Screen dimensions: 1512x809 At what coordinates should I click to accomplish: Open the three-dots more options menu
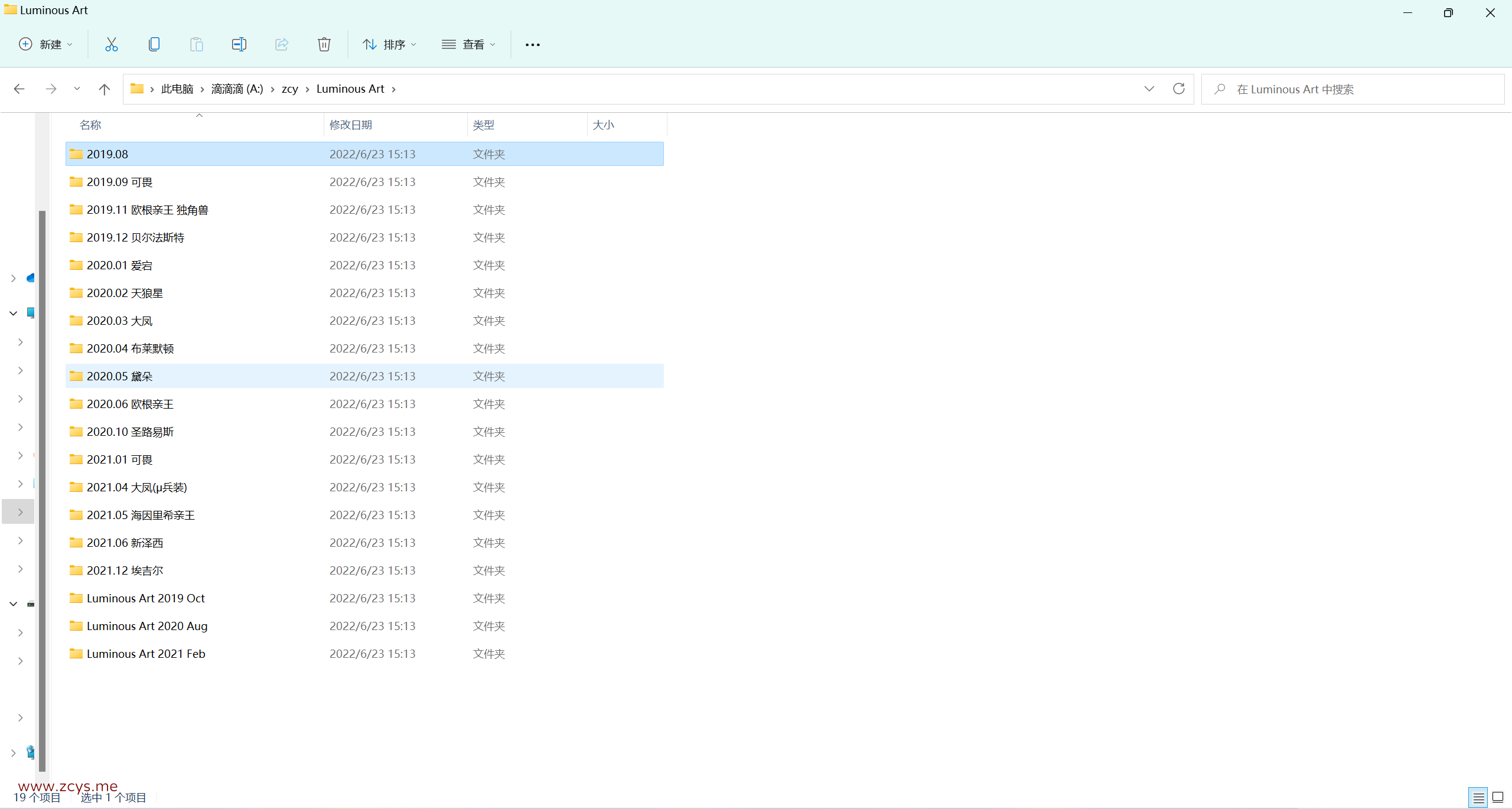point(533,45)
